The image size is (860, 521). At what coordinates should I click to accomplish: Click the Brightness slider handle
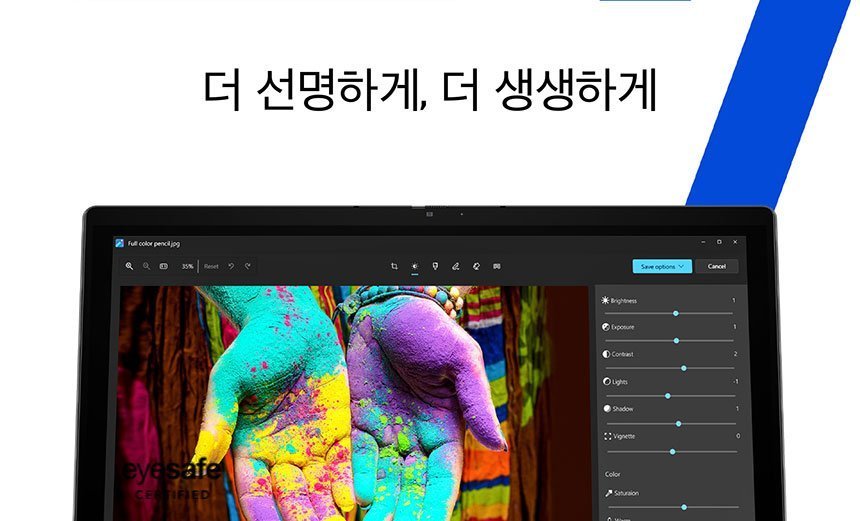click(x=676, y=313)
